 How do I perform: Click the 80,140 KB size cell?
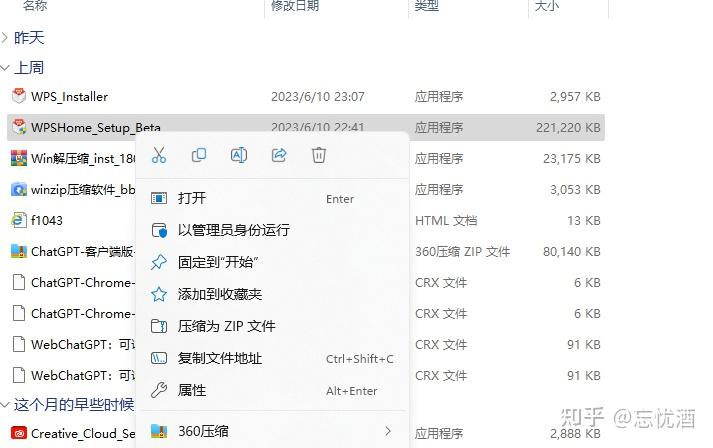572,252
